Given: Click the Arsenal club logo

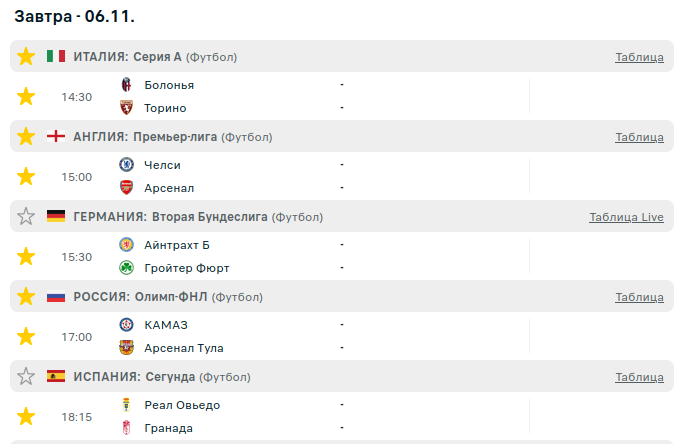Looking at the screenshot, I should 126,188.
